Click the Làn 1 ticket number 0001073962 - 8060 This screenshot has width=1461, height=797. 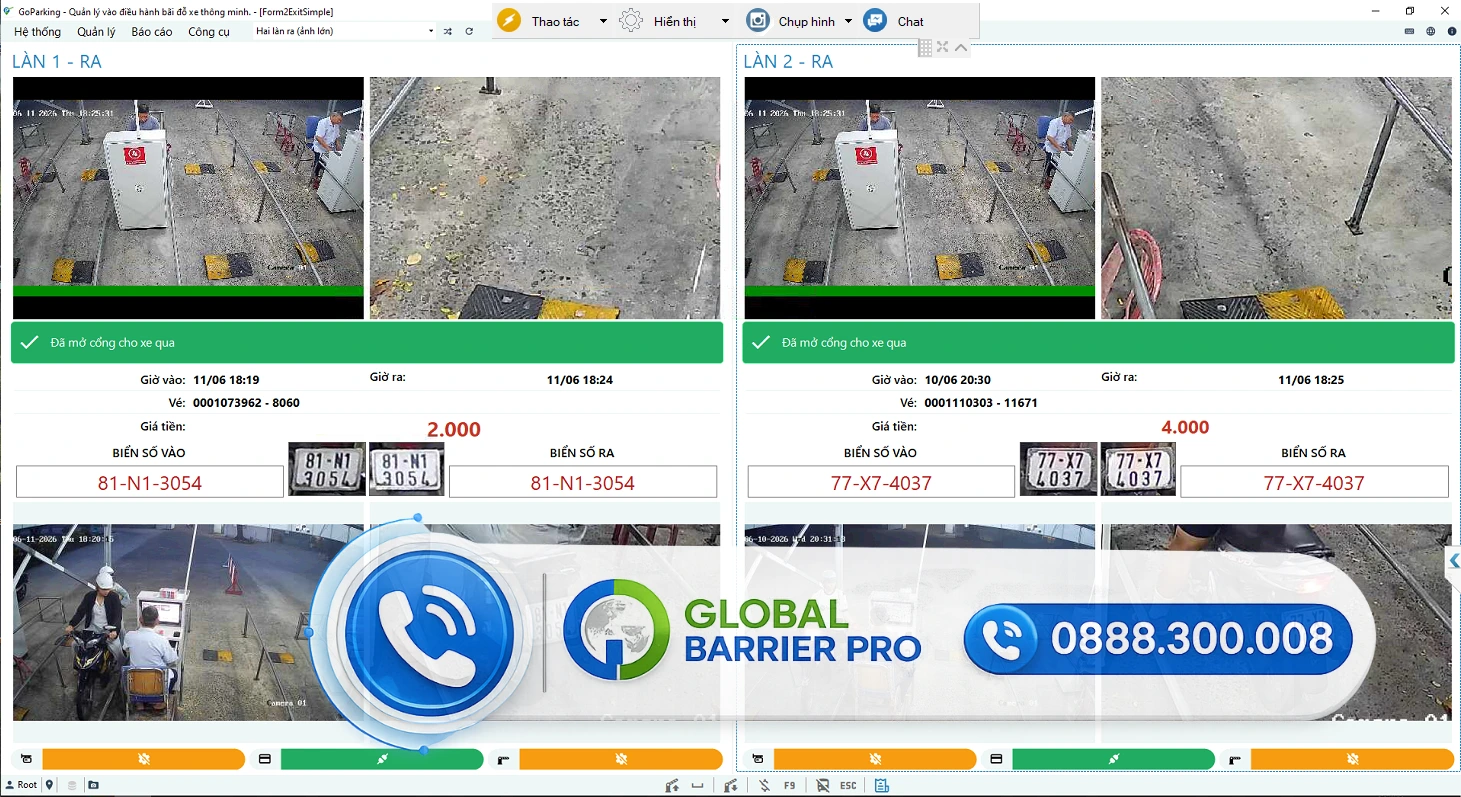pyautogui.click(x=246, y=403)
